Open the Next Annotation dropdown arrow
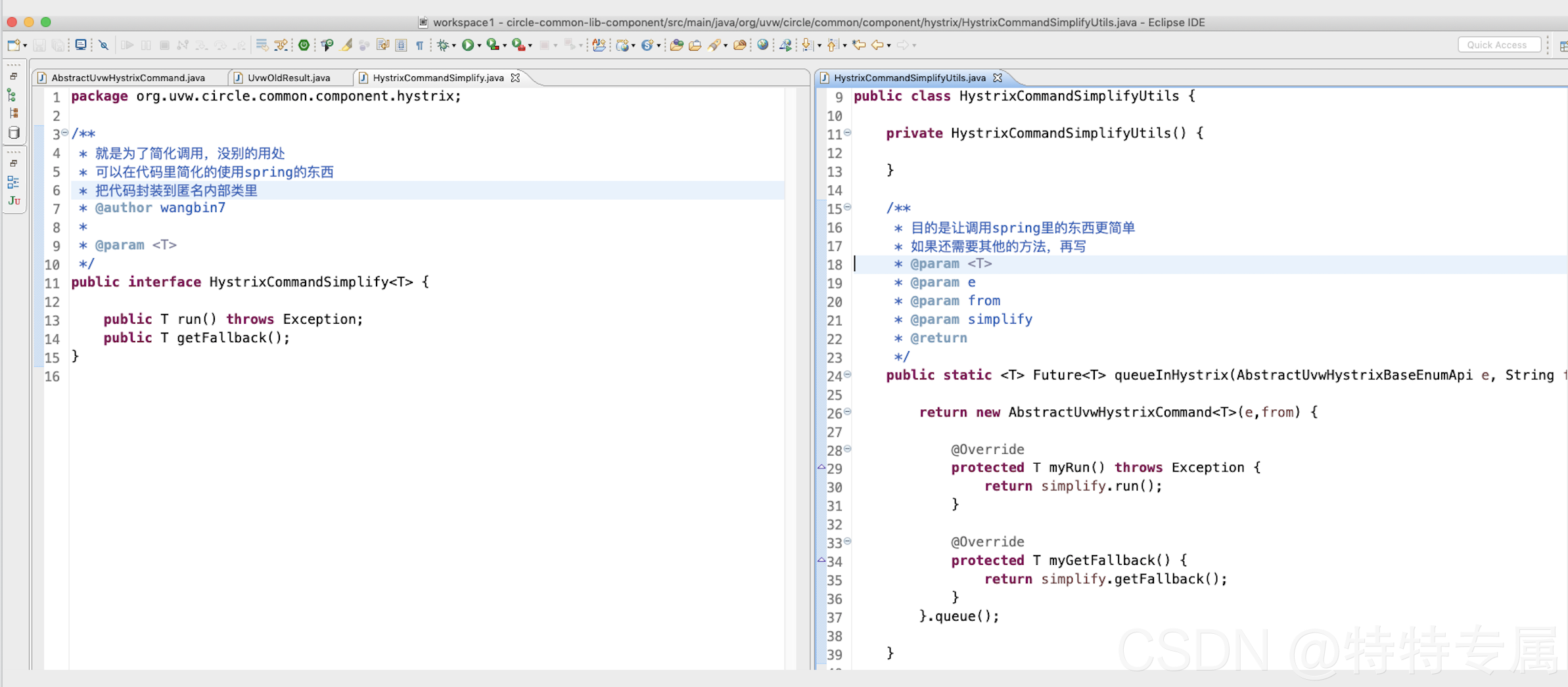Image resolution: width=1568 pixels, height=687 pixels. point(819,45)
